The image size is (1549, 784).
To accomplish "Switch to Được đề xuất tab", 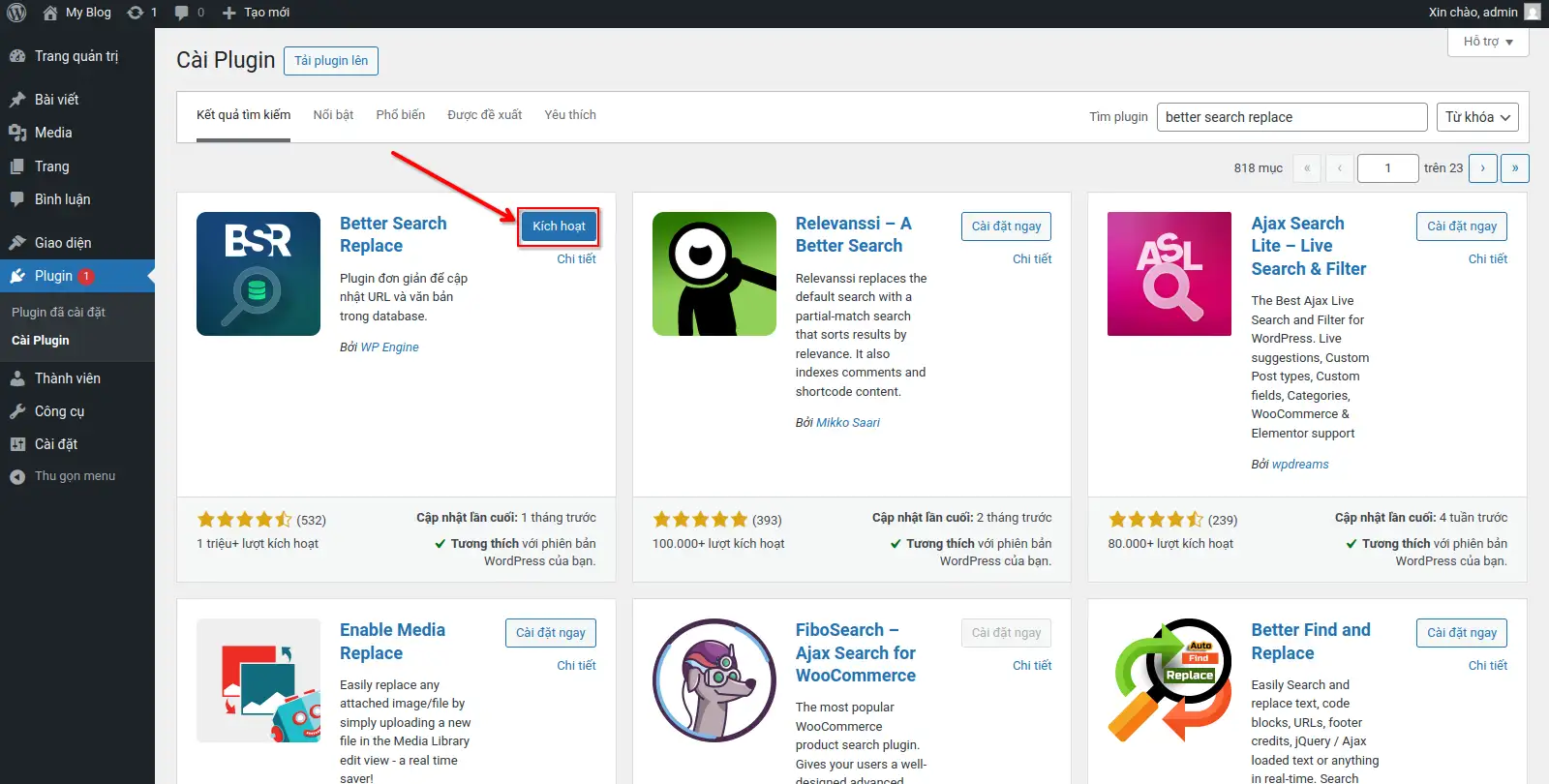I will click(484, 115).
